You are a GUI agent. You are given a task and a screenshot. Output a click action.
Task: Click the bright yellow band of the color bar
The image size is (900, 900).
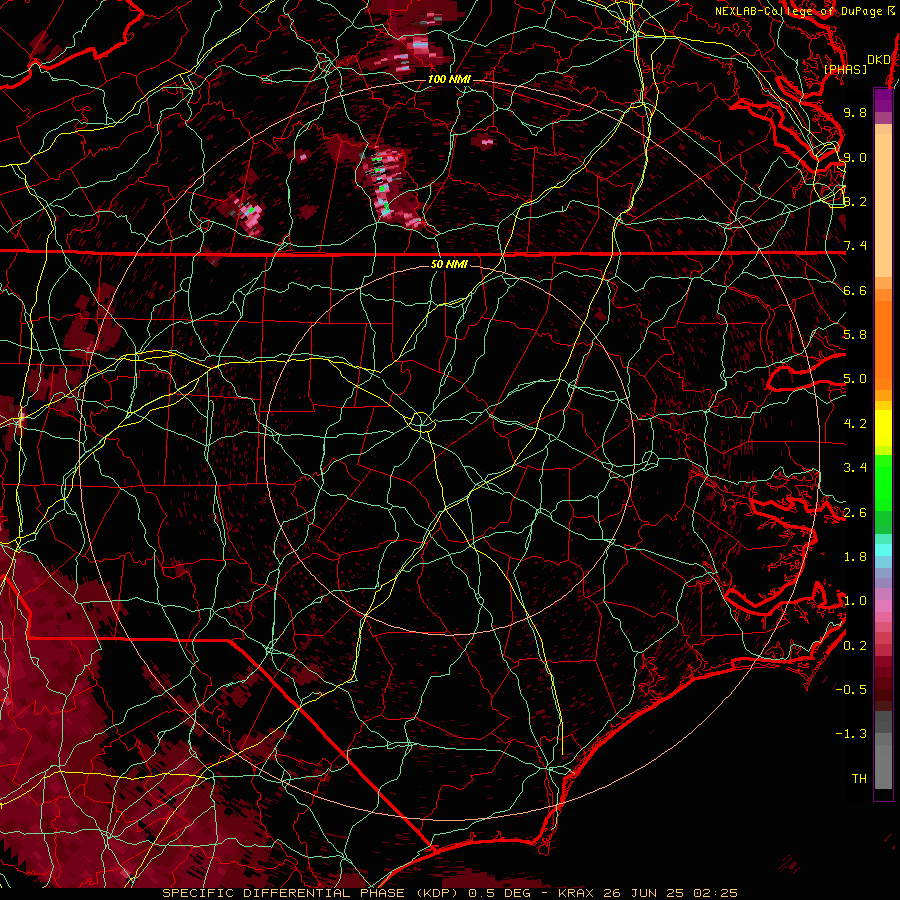pos(883,428)
